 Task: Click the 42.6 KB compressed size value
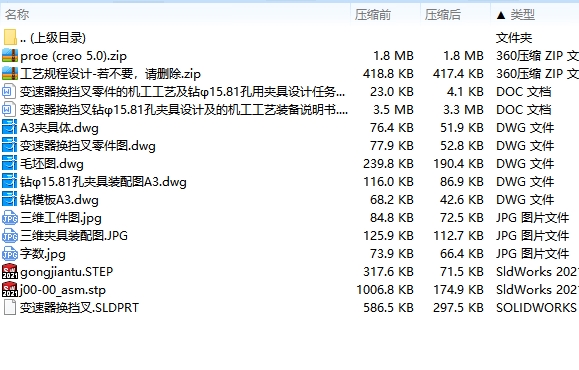pyautogui.click(x=462, y=200)
